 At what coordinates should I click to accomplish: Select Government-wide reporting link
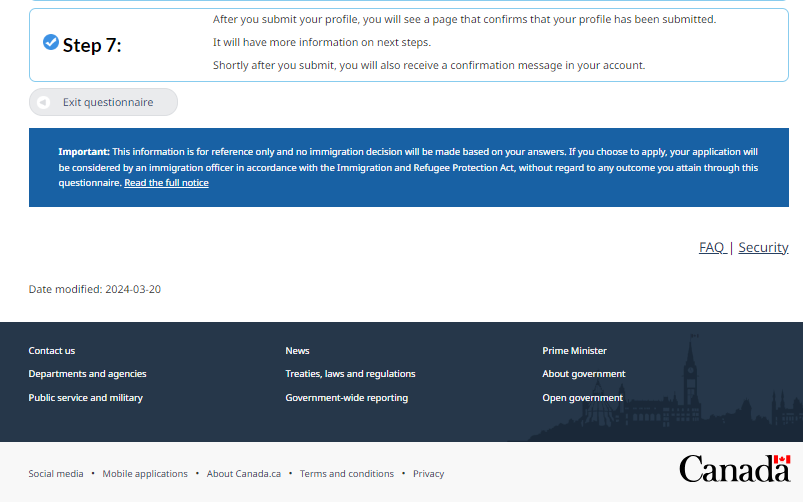[346, 398]
